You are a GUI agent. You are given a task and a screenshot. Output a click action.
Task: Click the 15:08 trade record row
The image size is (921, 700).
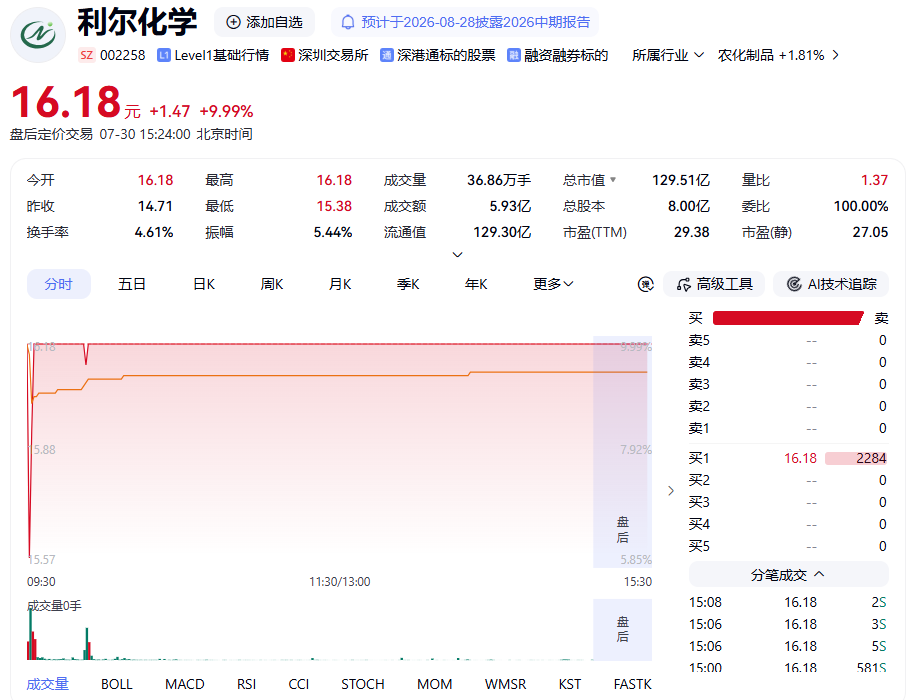pyautogui.click(x=788, y=603)
